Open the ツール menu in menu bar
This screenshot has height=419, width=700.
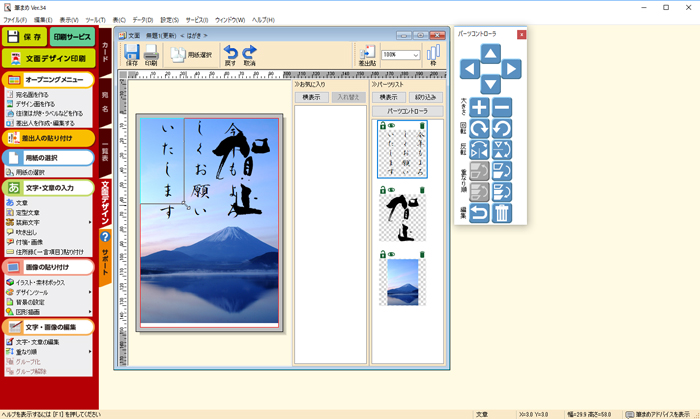95,20
